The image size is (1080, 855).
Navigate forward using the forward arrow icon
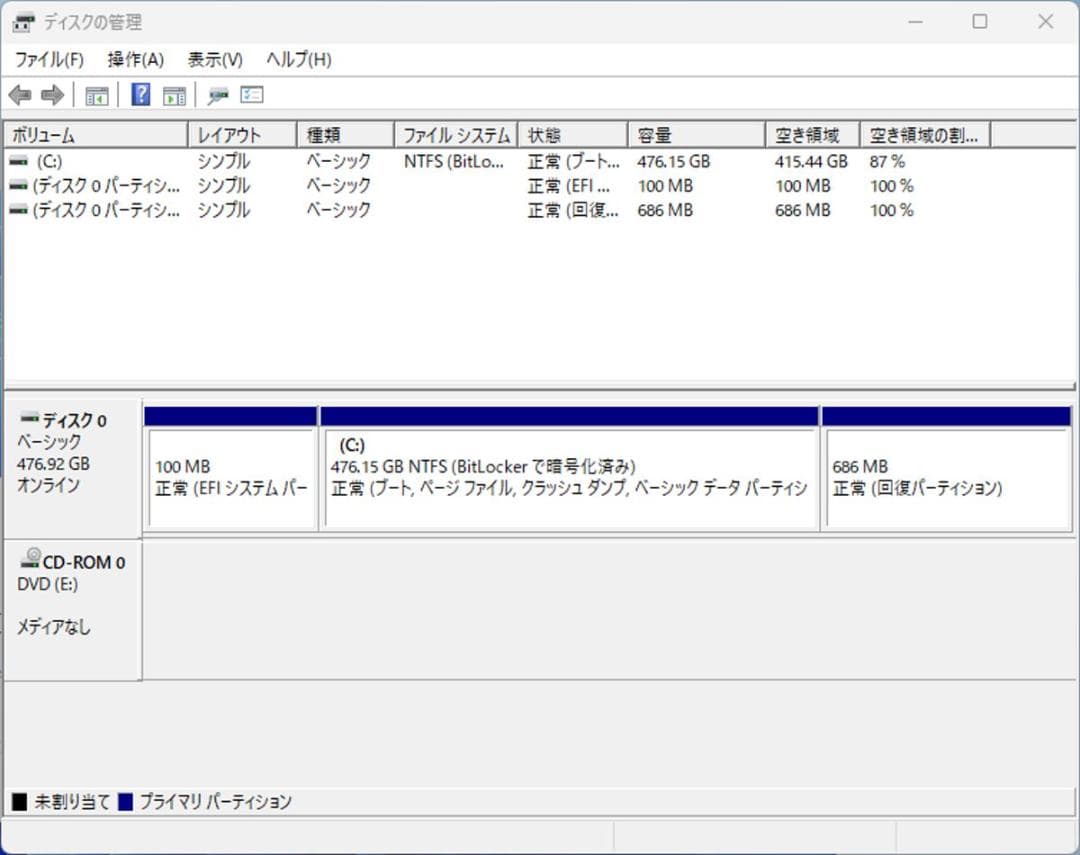tap(48, 94)
